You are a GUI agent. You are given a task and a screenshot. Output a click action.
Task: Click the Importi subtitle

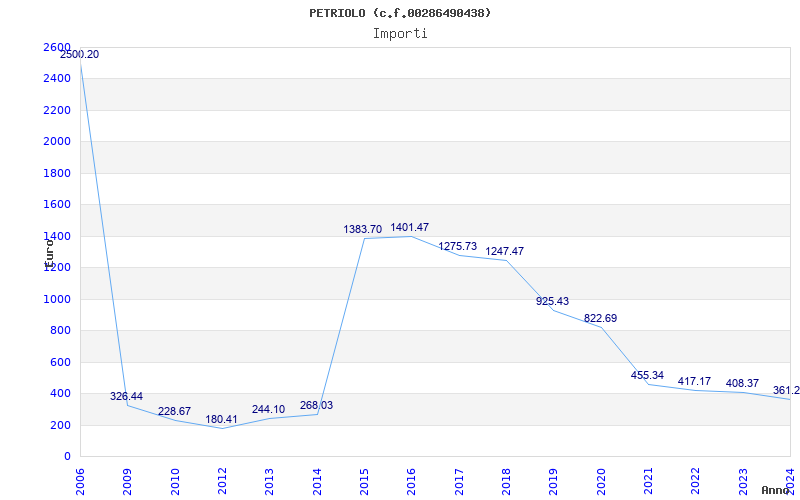point(400,33)
